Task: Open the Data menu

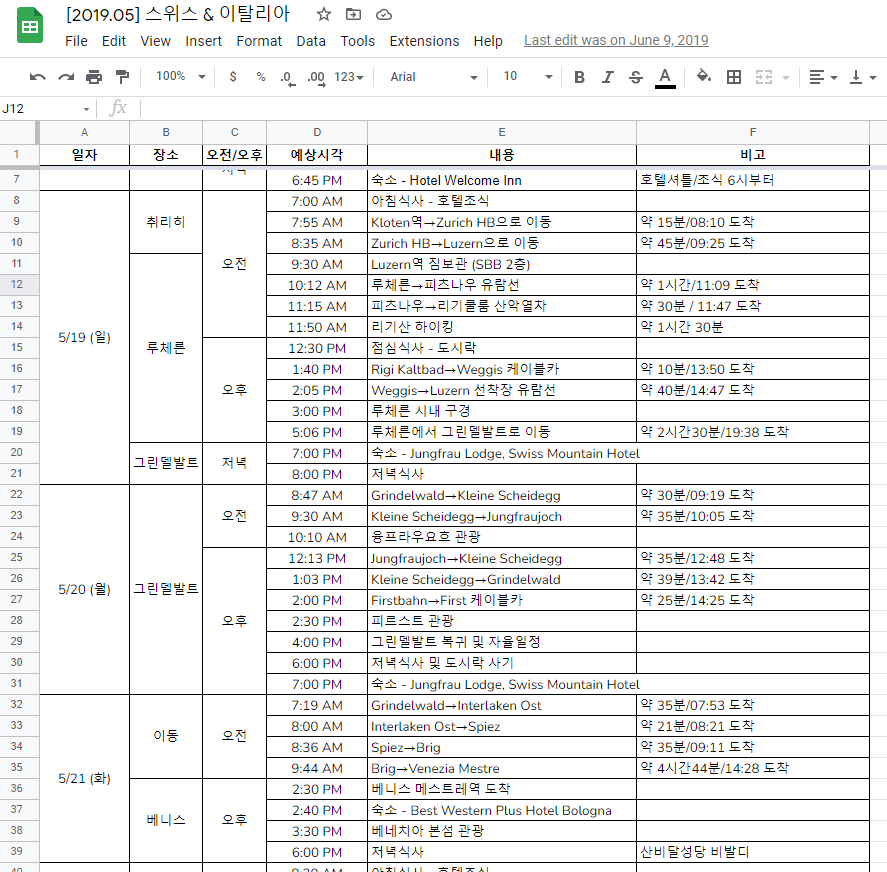Action: [x=311, y=41]
